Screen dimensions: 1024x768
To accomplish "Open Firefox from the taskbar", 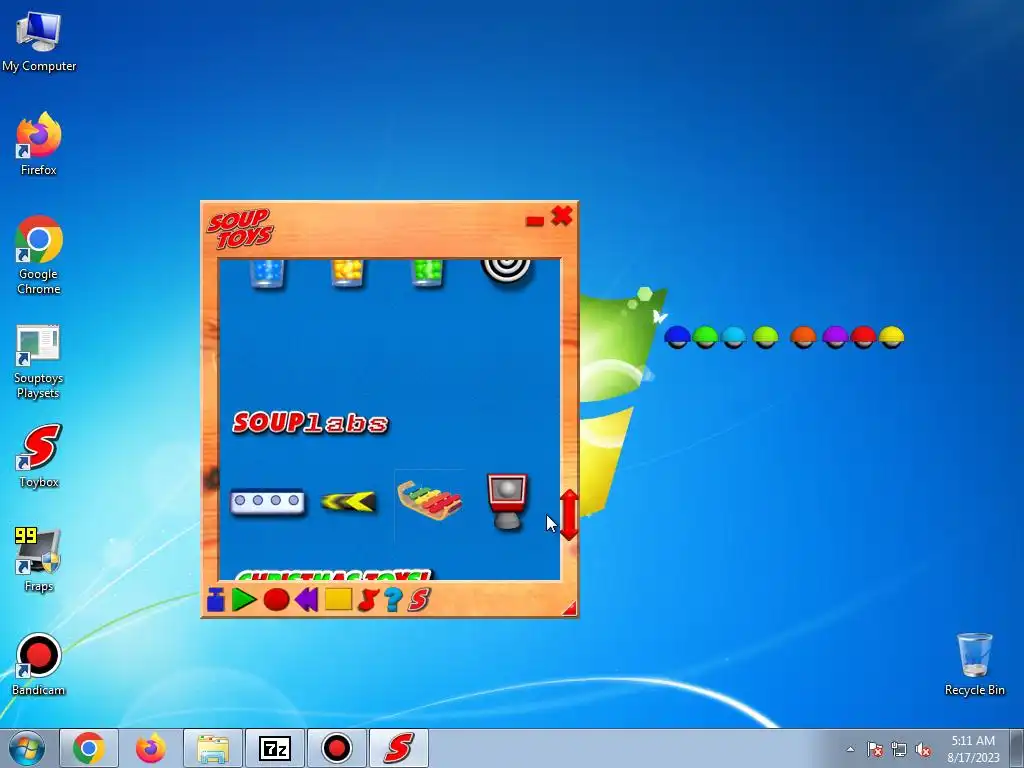I will pos(151,748).
